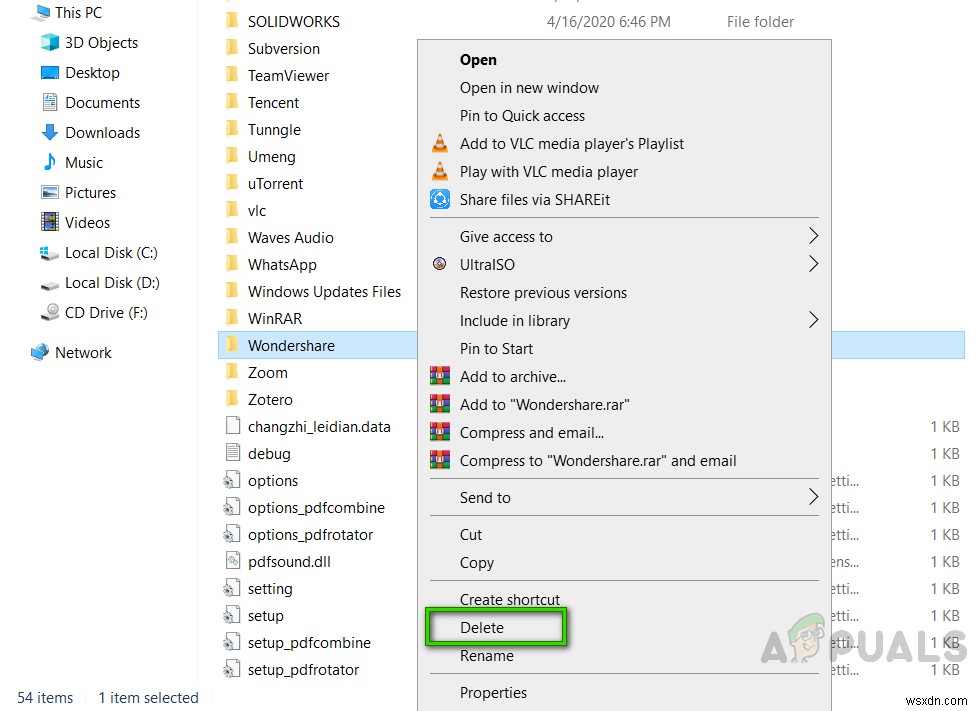Choose "Restore previous versions"
This screenshot has height=711, width=979.
click(543, 292)
